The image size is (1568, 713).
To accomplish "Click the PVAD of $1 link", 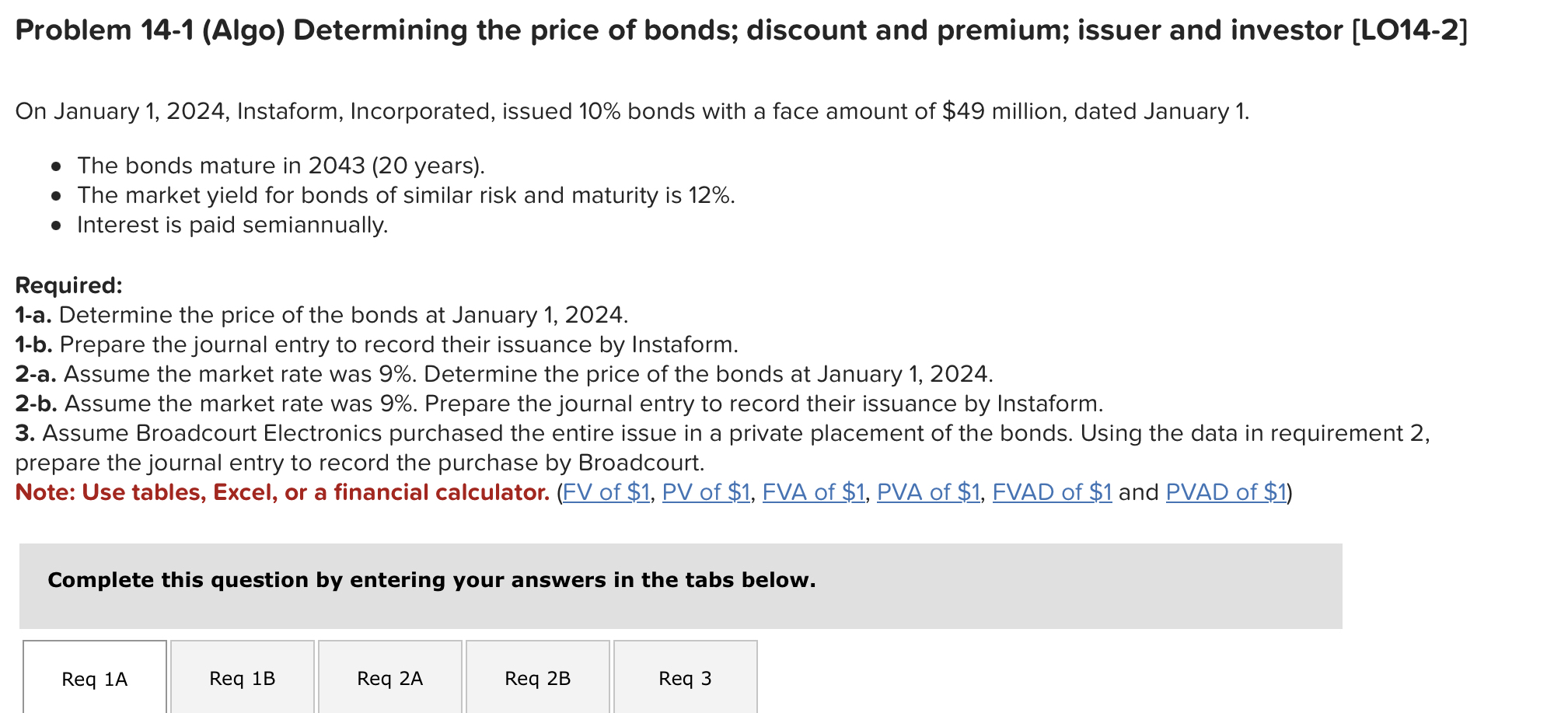I will pos(1226,492).
